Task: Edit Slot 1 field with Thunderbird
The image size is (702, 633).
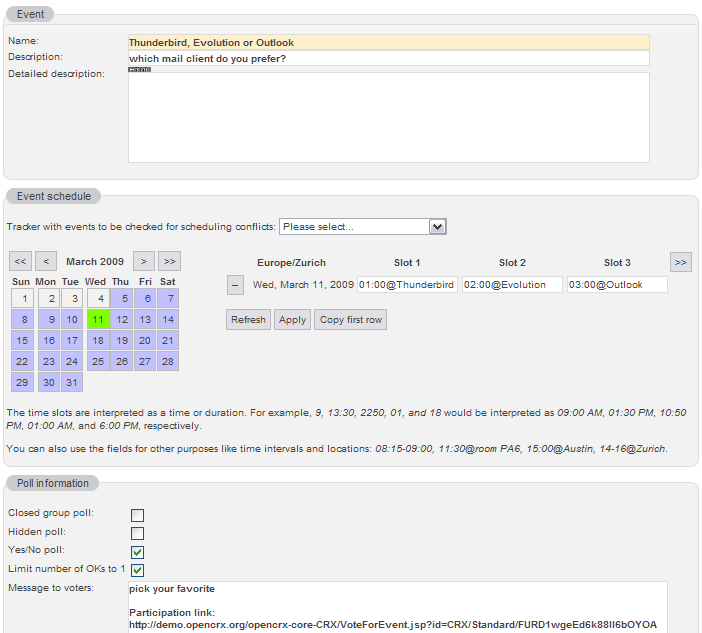Action: click(x=407, y=285)
